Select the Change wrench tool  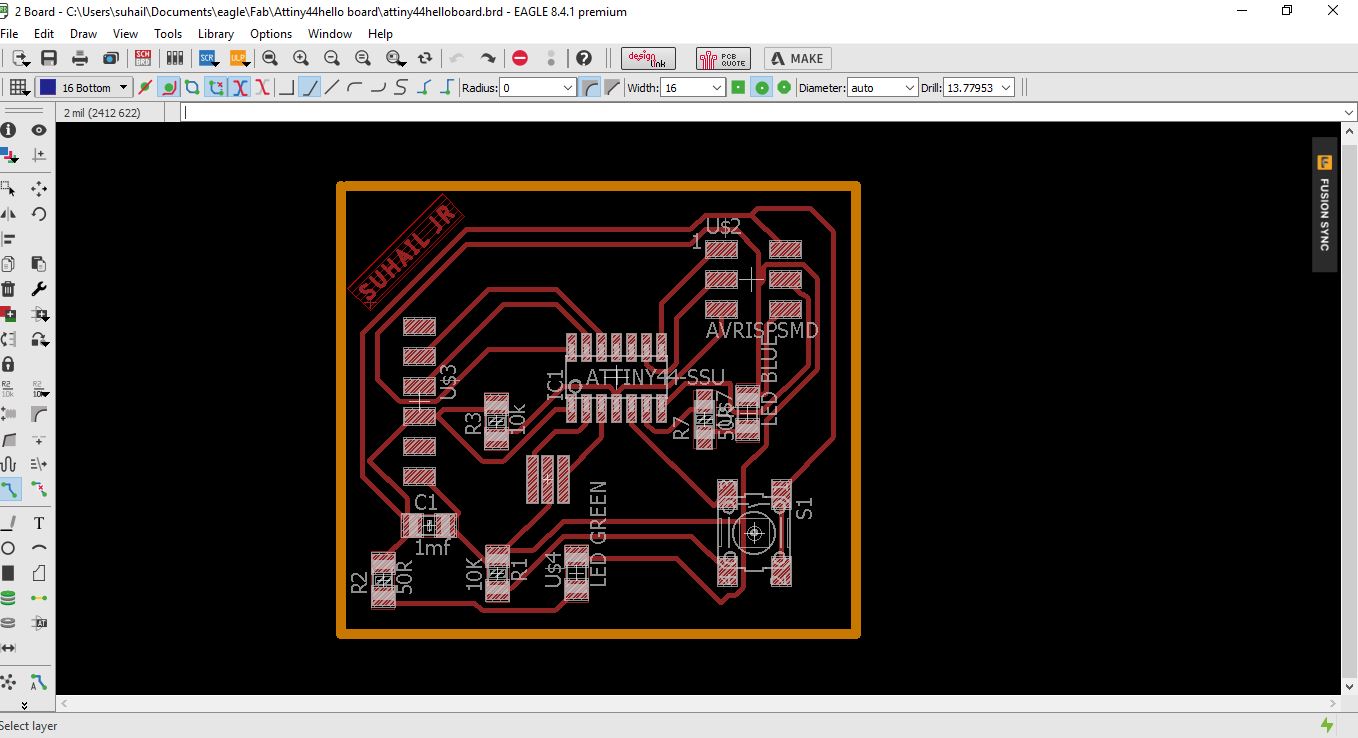pyautogui.click(x=39, y=289)
